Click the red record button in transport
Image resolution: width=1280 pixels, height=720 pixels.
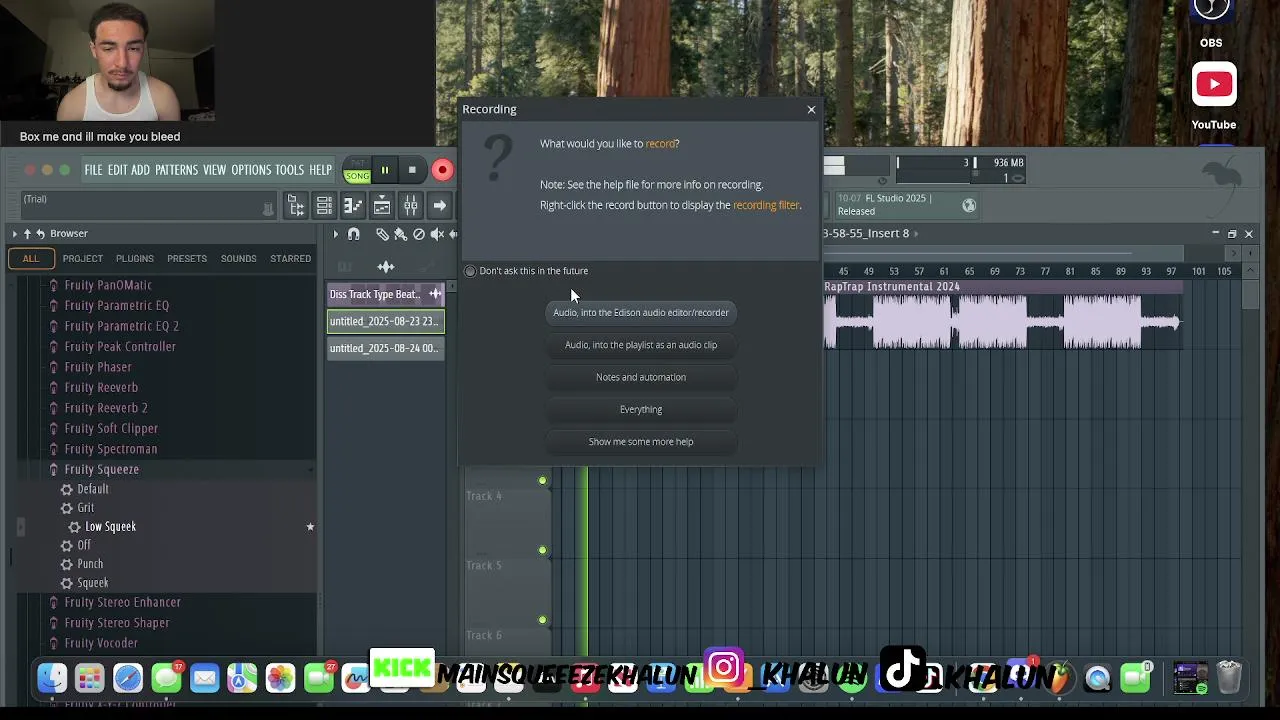coord(442,170)
